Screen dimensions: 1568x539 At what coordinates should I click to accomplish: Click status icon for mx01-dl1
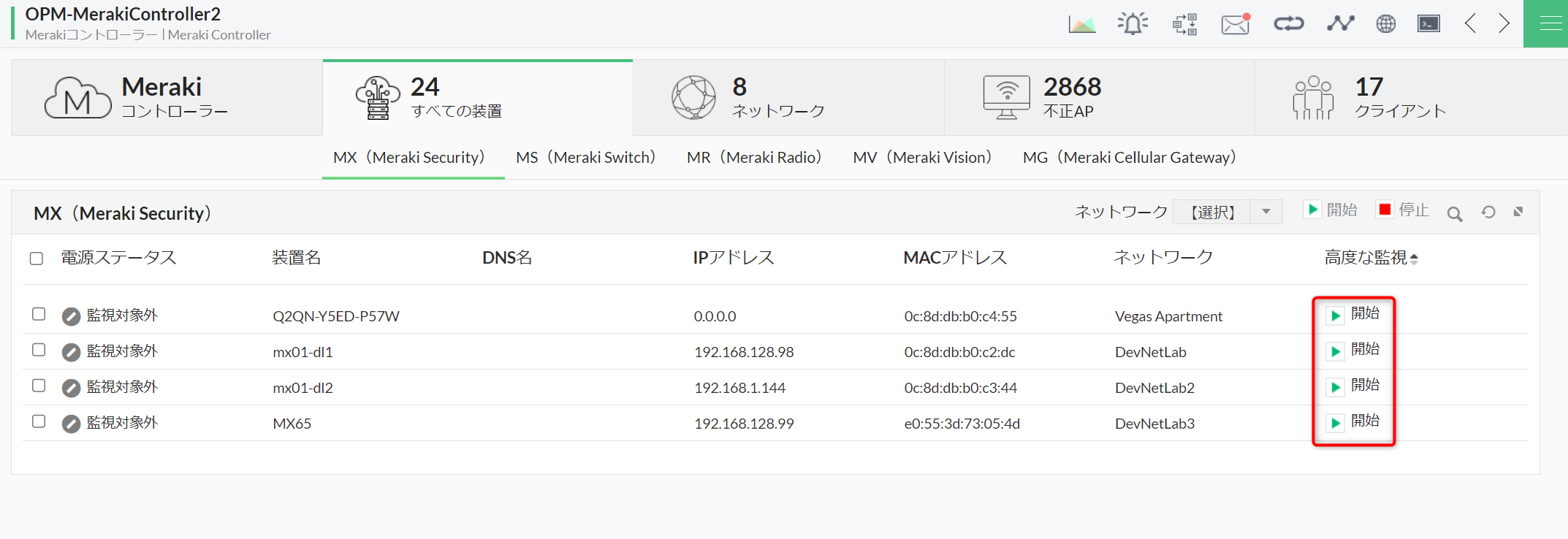[x=71, y=352]
